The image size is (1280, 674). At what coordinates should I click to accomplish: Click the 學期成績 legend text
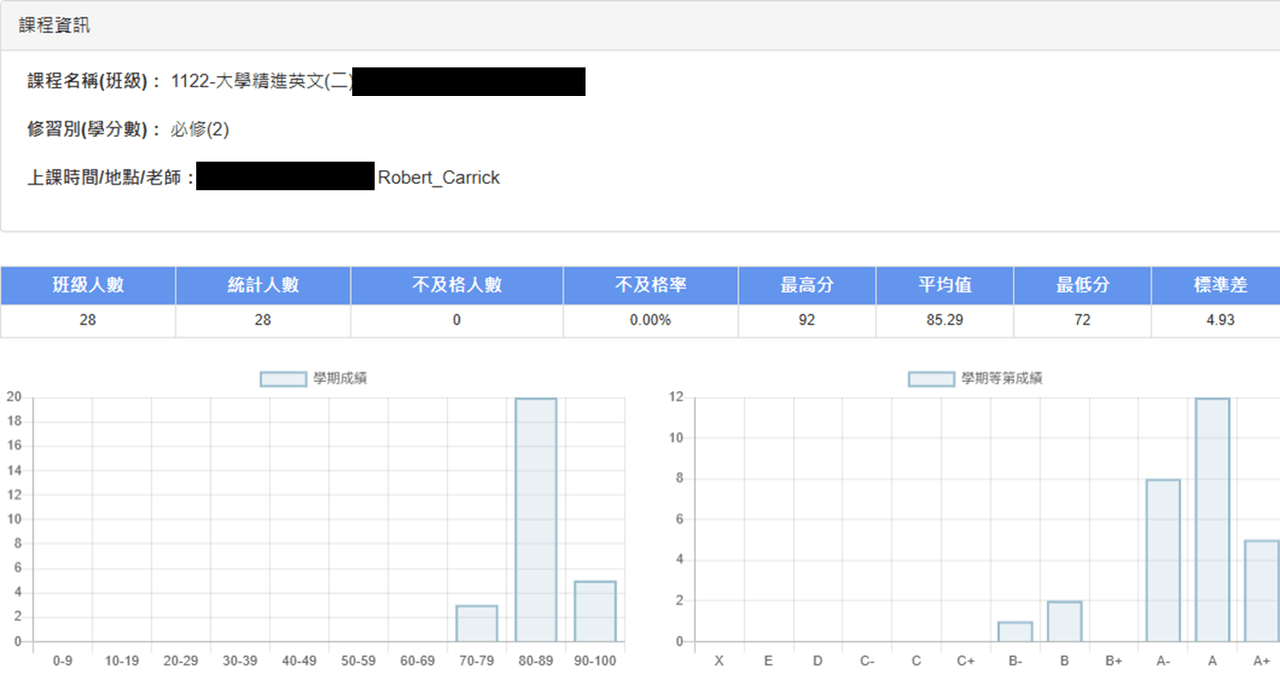coord(340,379)
